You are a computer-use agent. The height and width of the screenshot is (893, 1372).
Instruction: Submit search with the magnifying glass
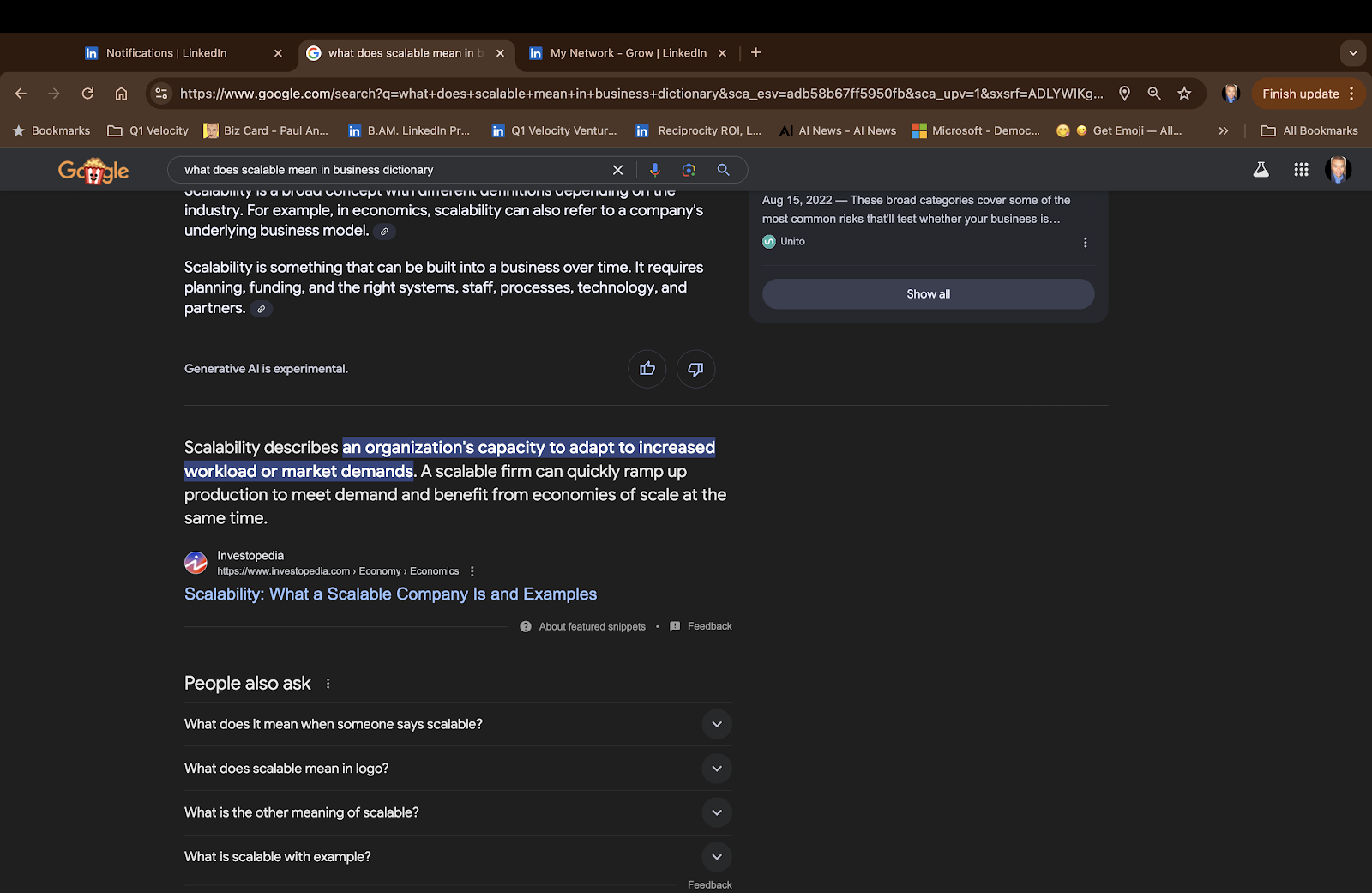pyautogui.click(x=723, y=170)
